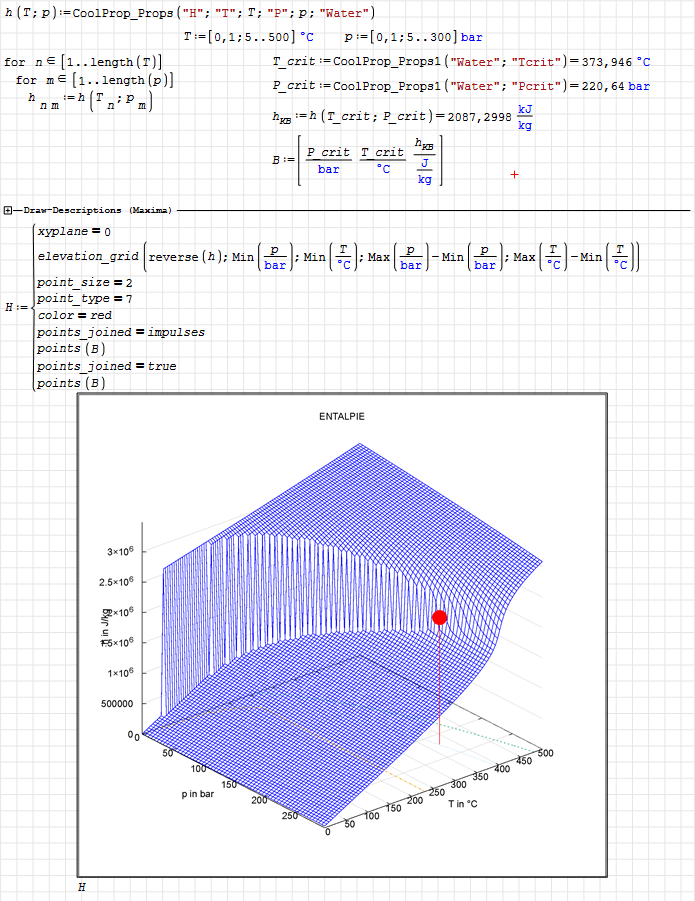The height and width of the screenshot is (901, 695).
Task: Select the red critical point dot on the plot
Action: pyautogui.click(x=439, y=618)
